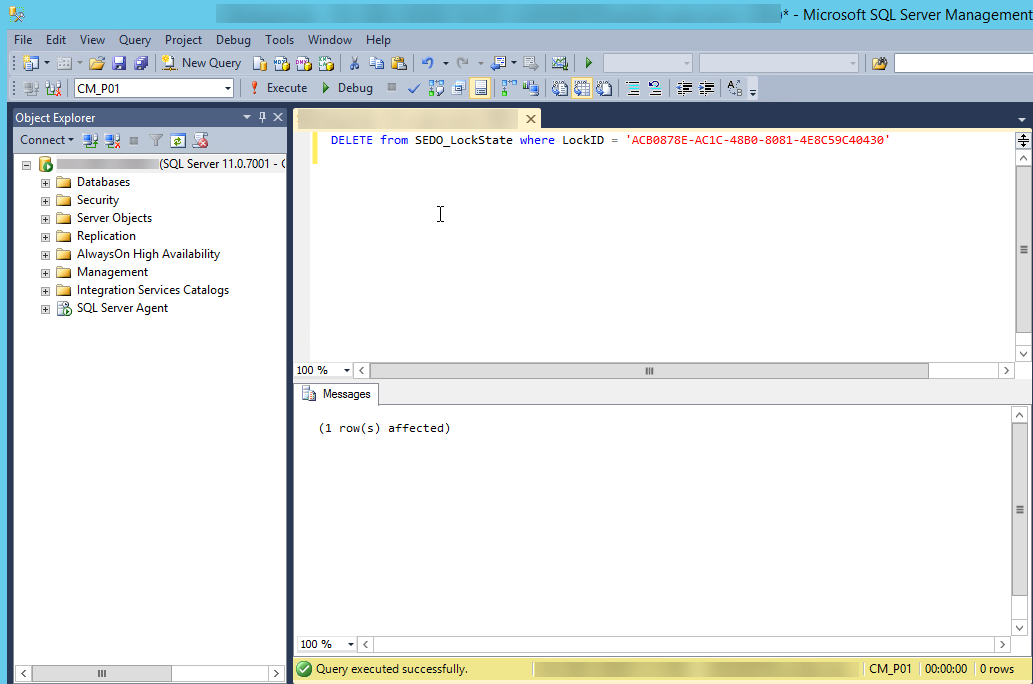Refresh the Object Explorer tree

point(177,140)
